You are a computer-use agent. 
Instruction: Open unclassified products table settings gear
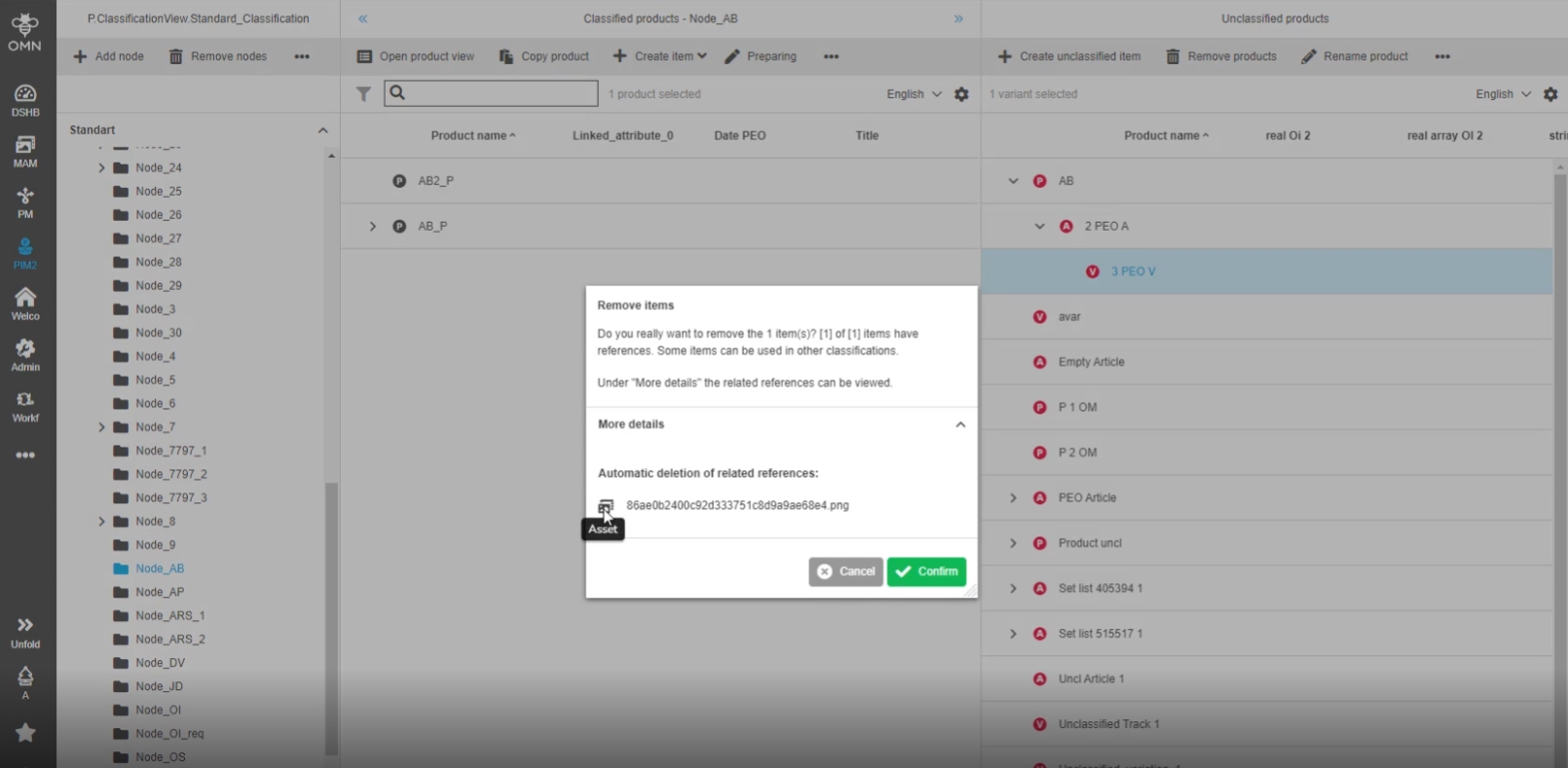pos(1550,94)
